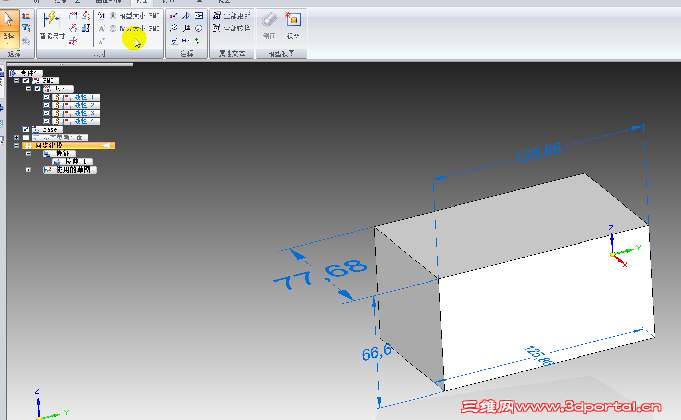Click the round target icon in the annotation group
Screen dimensions: 681x420
[199, 28]
